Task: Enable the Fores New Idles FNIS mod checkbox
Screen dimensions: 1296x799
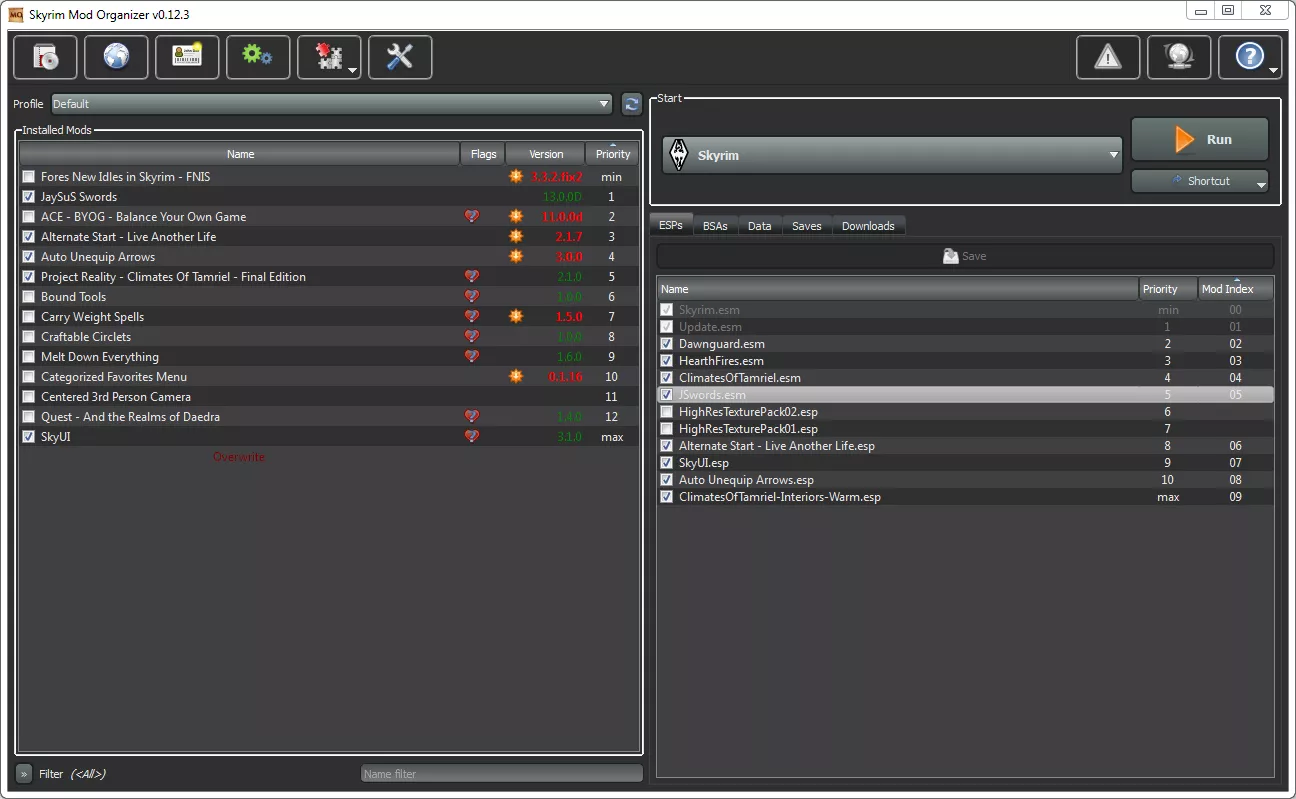Action: [x=28, y=177]
